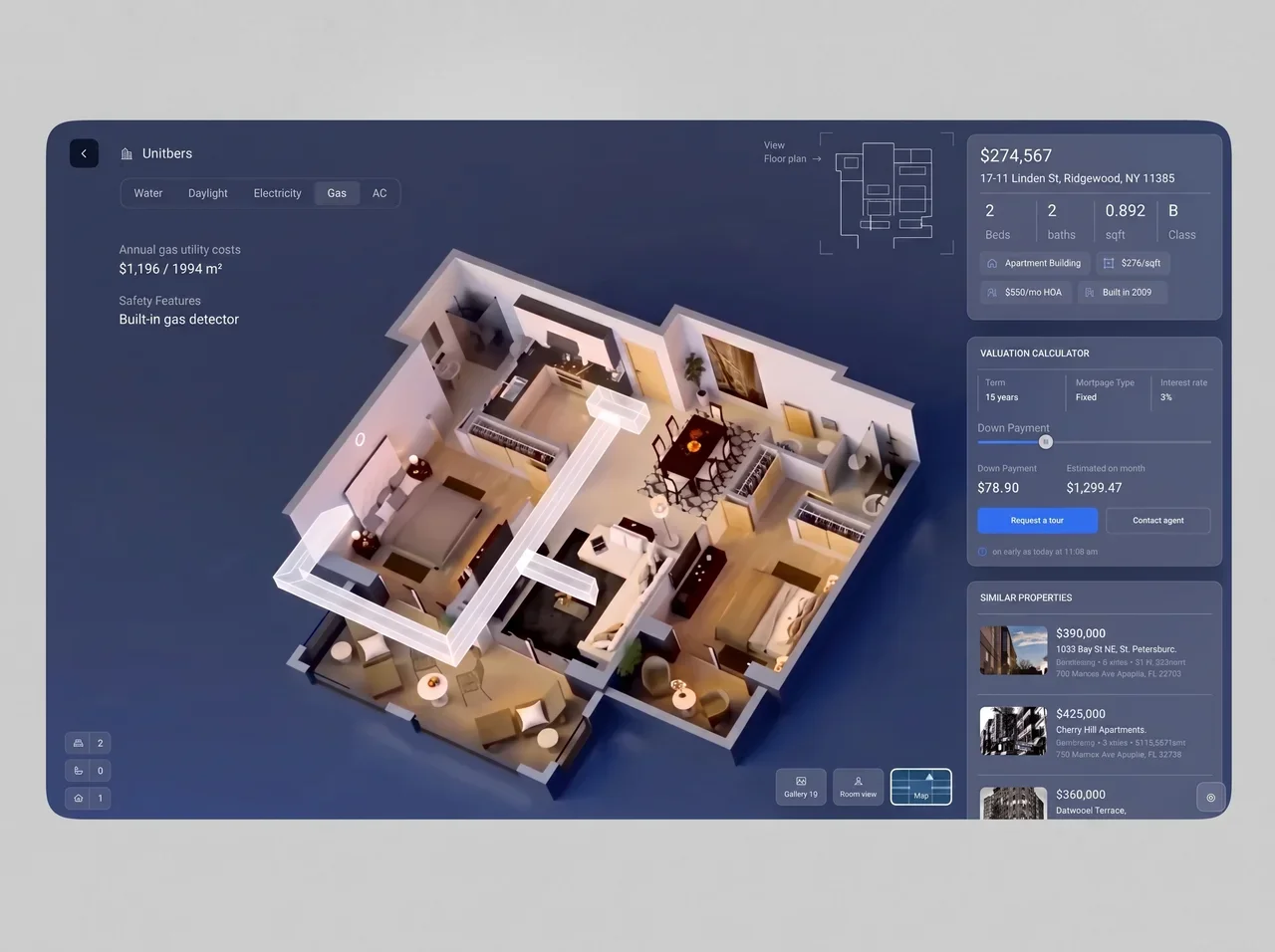Click the Down Payment slider track right side
This screenshot has width=1275, height=952.
coord(1132,442)
